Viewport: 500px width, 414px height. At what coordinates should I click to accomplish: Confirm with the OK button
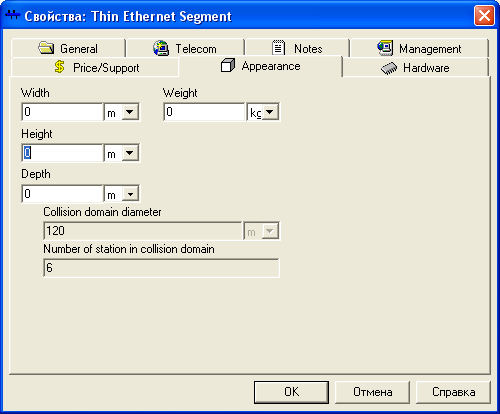[x=291, y=392]
